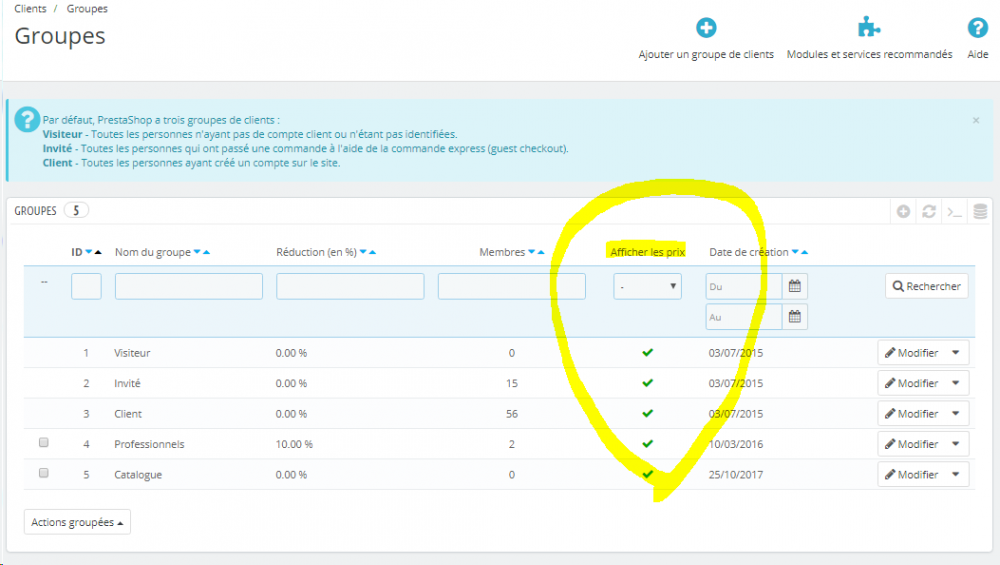Go to Clients breadcrumb link
The image size is (1000, 565).
tap(30, 9)
